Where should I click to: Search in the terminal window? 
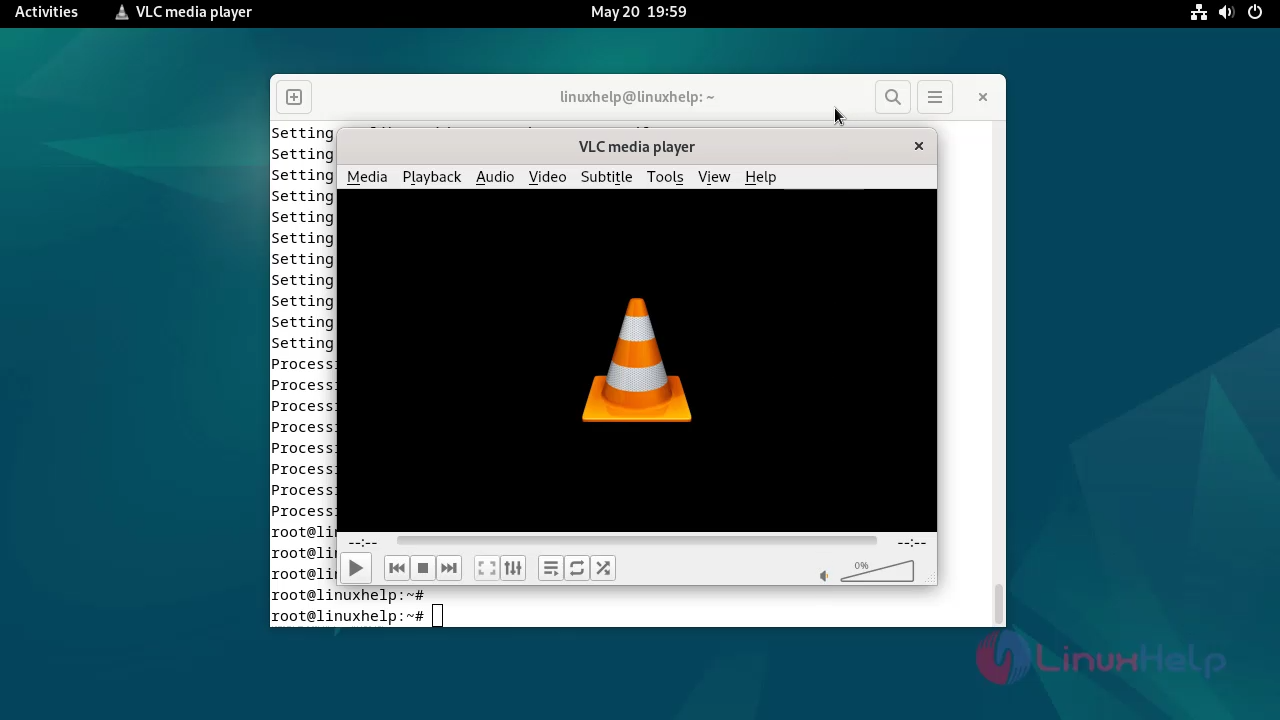click(893, 97)
